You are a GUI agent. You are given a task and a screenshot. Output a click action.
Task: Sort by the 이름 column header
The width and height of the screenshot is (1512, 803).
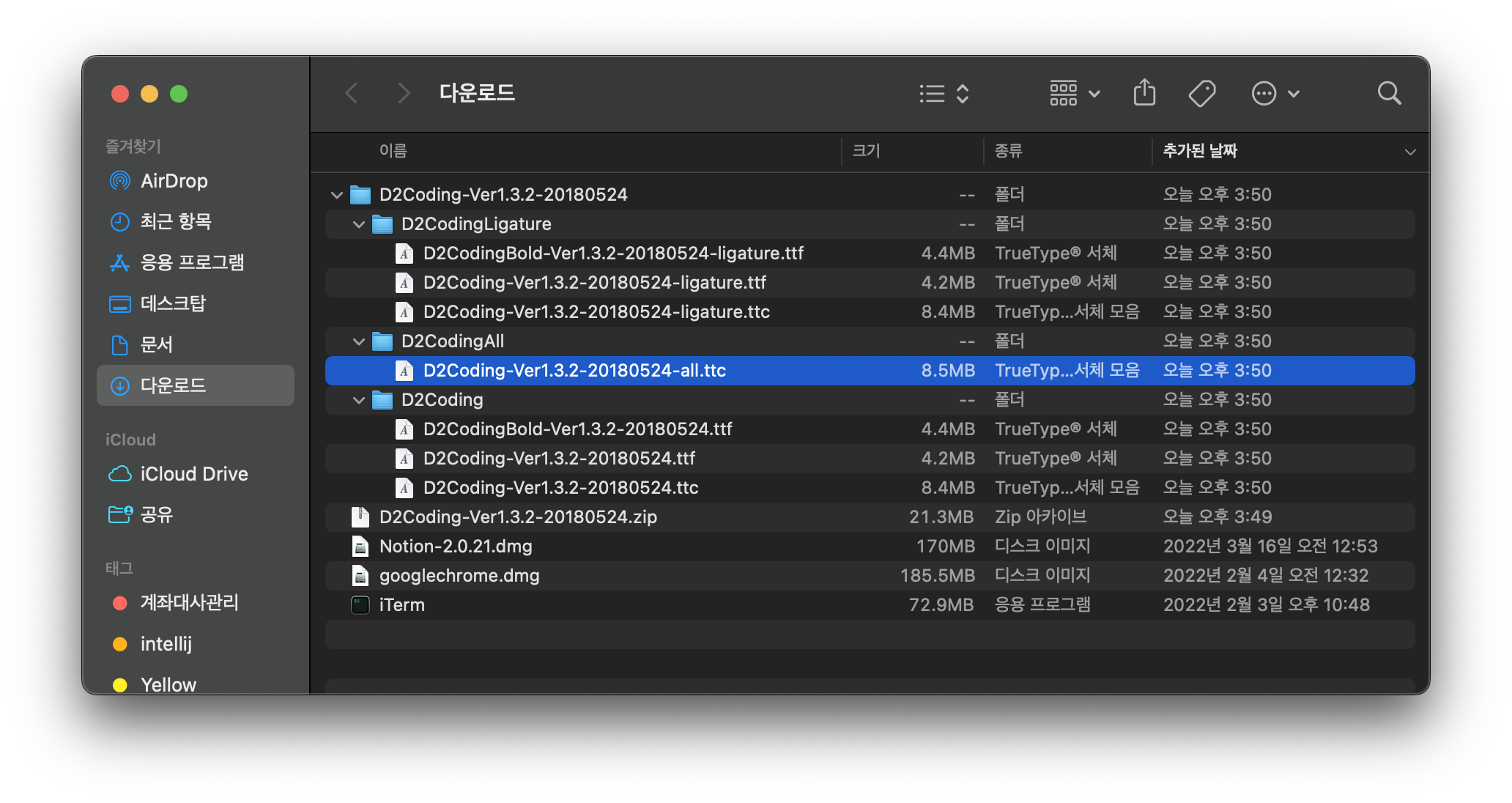click(393, 151)
